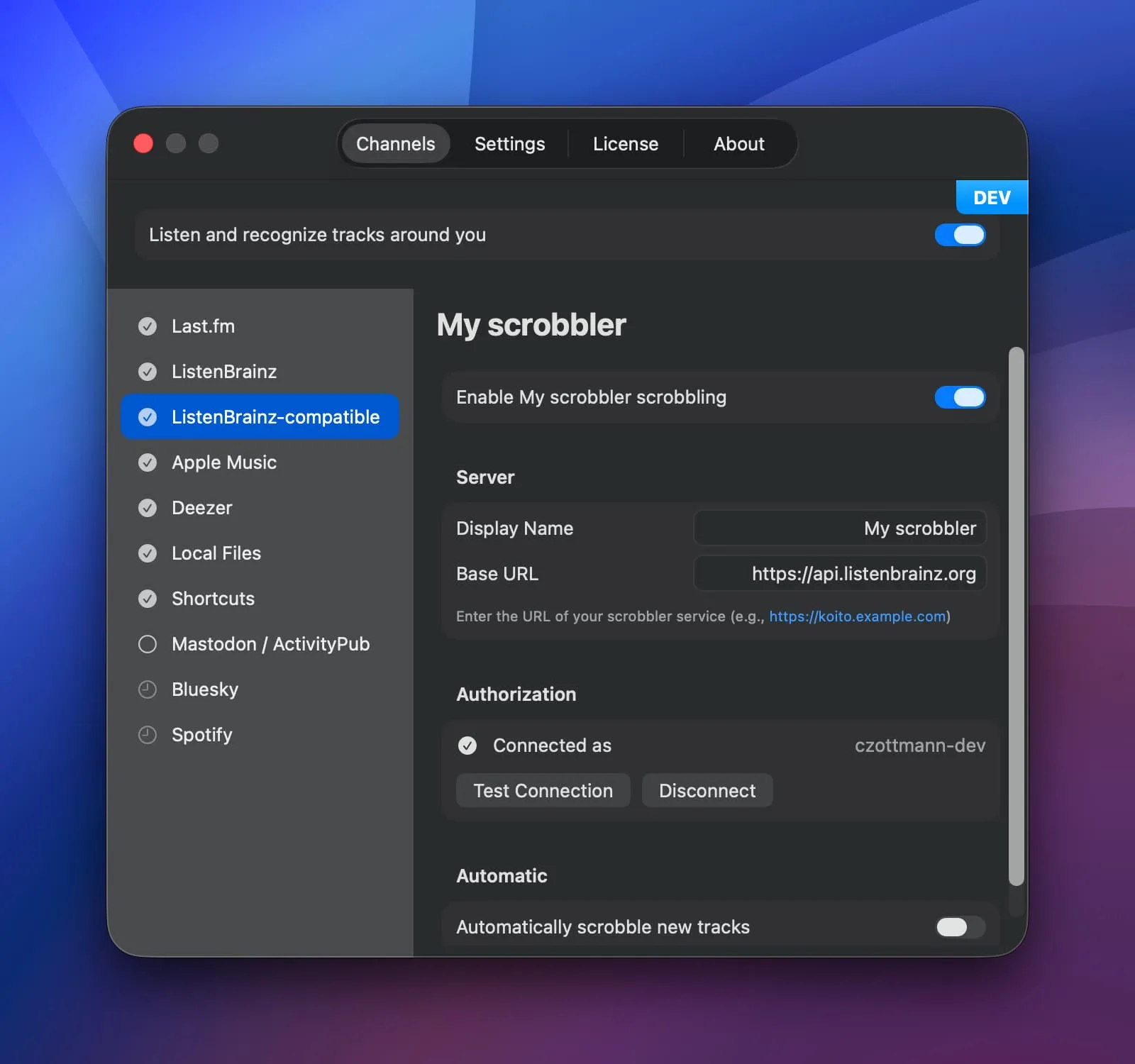Click the pending clock icon beside Spotify
Image resolution: width=1135 pixels, height=1064 pixels.
(x=148, y=735)
